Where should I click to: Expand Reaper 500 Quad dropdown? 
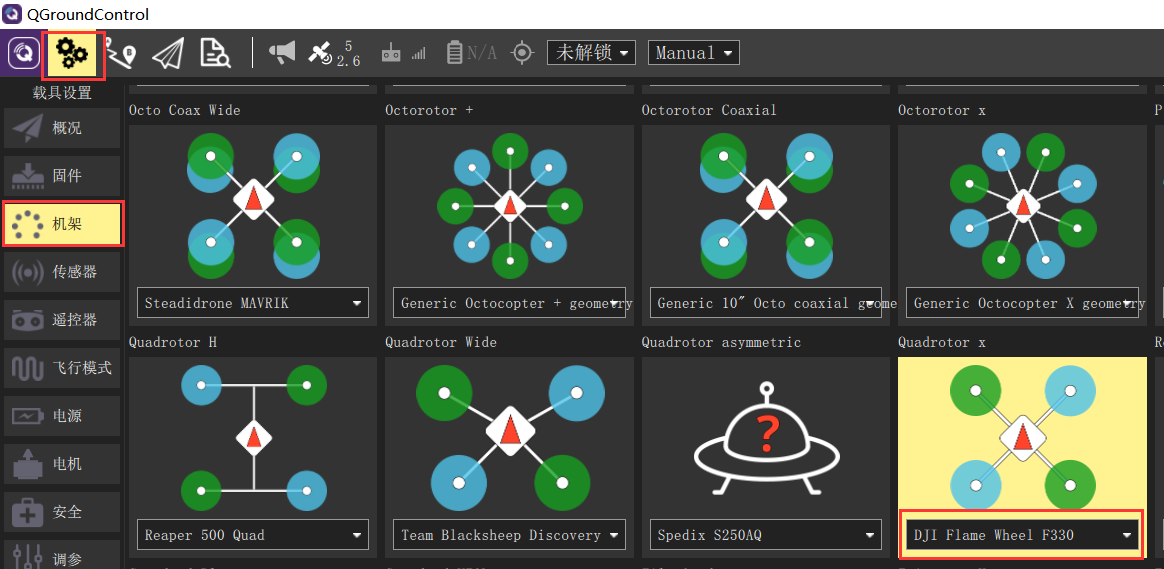(x=253, y=535)
